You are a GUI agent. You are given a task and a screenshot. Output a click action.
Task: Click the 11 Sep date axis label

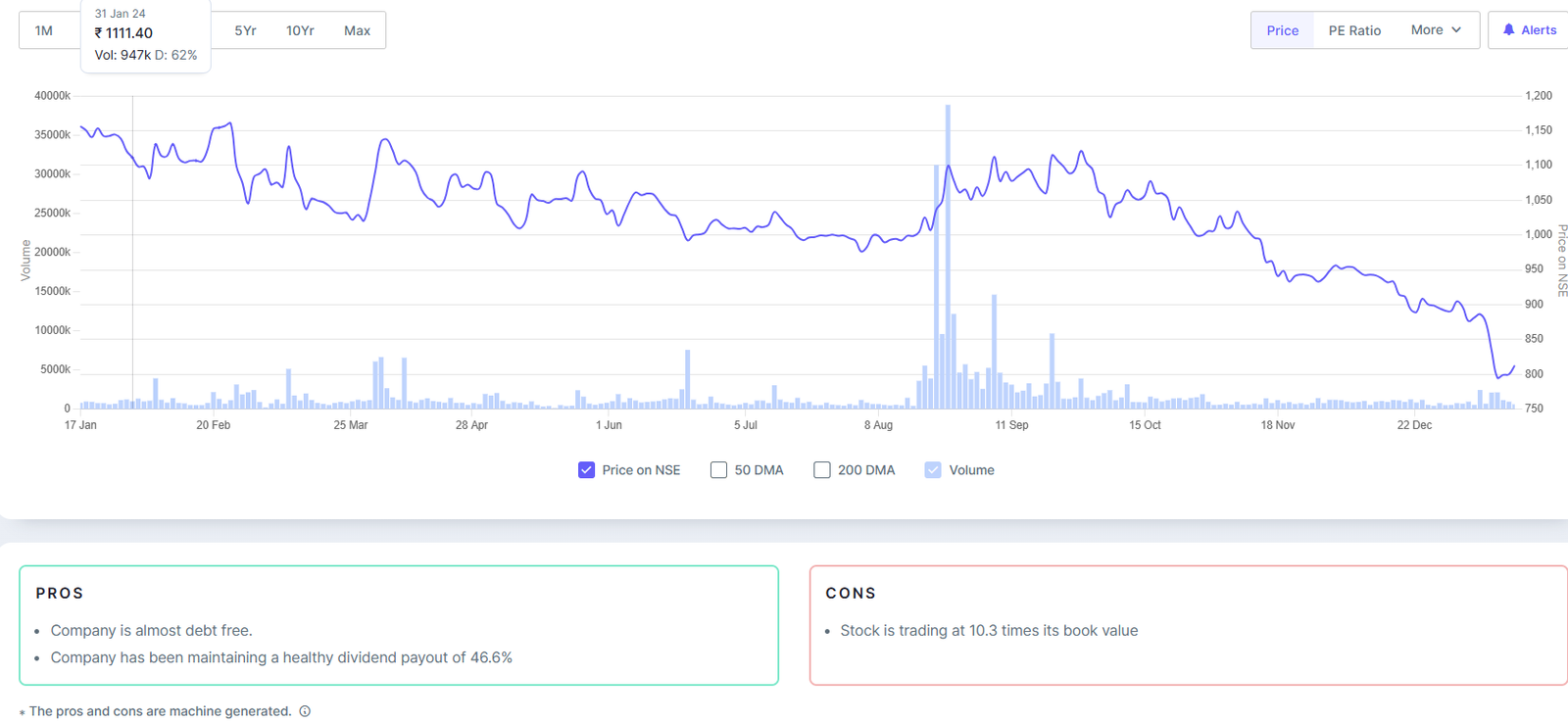[1012, 425]
